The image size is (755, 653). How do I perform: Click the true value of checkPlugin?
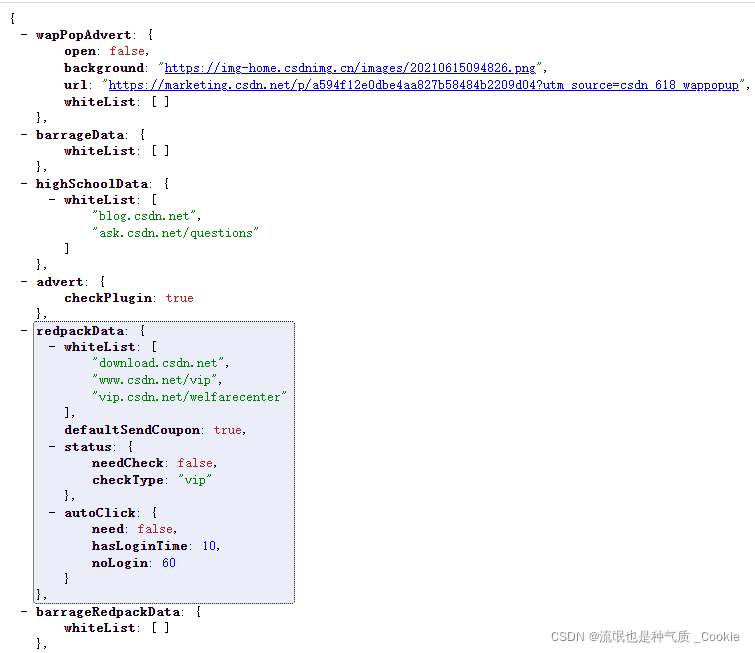[x=179, y=298]
